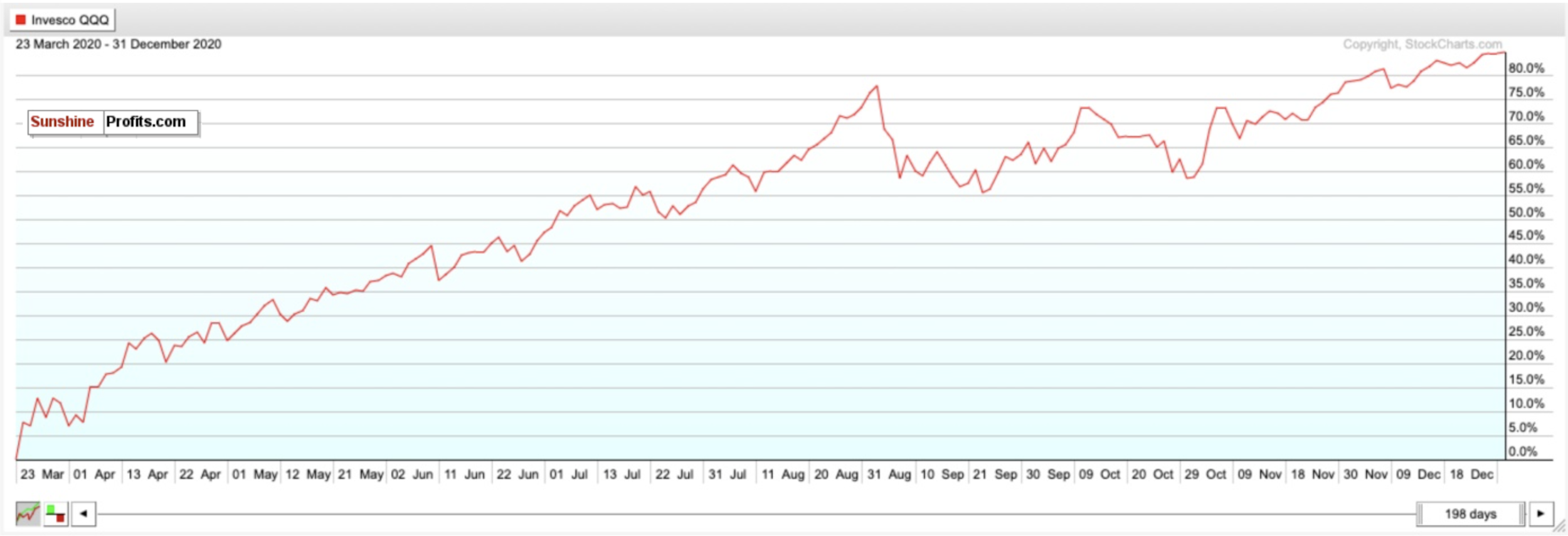Click the 13 Jul date label
Viewport: 1568px width, 536px height.
pyautogui.click(x=622, y=474)
